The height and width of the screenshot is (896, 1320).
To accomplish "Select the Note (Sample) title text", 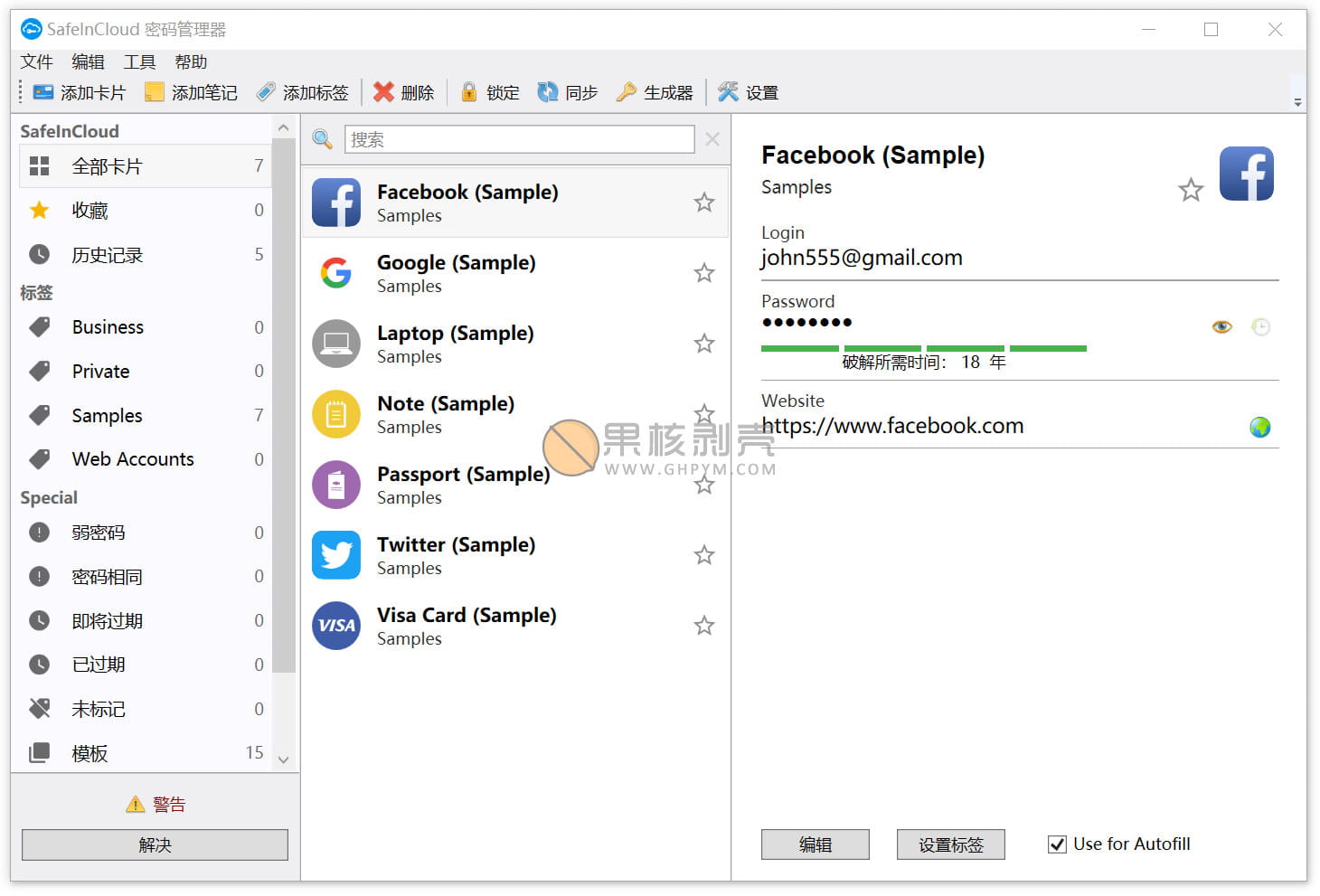I will (x=446, y=404).
